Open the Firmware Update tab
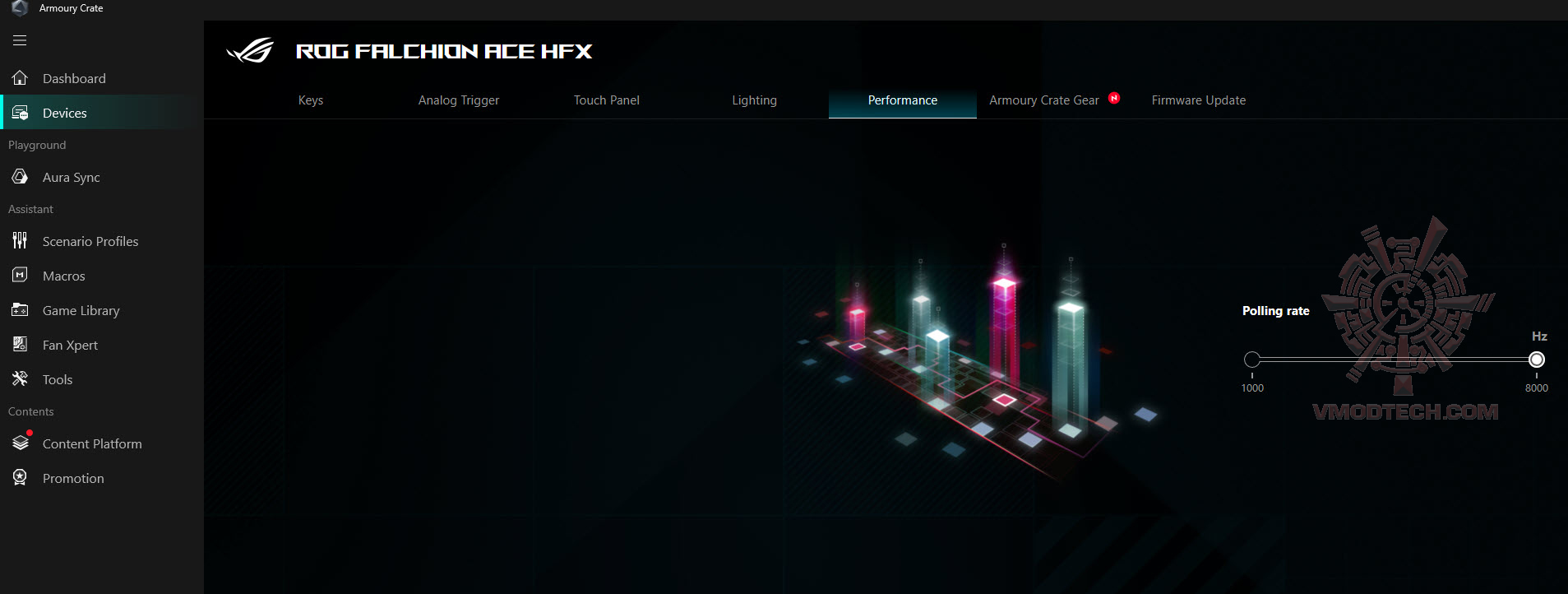This screenshot has width=1568, height=594. pyautogui.click(x=1199, y=100)
